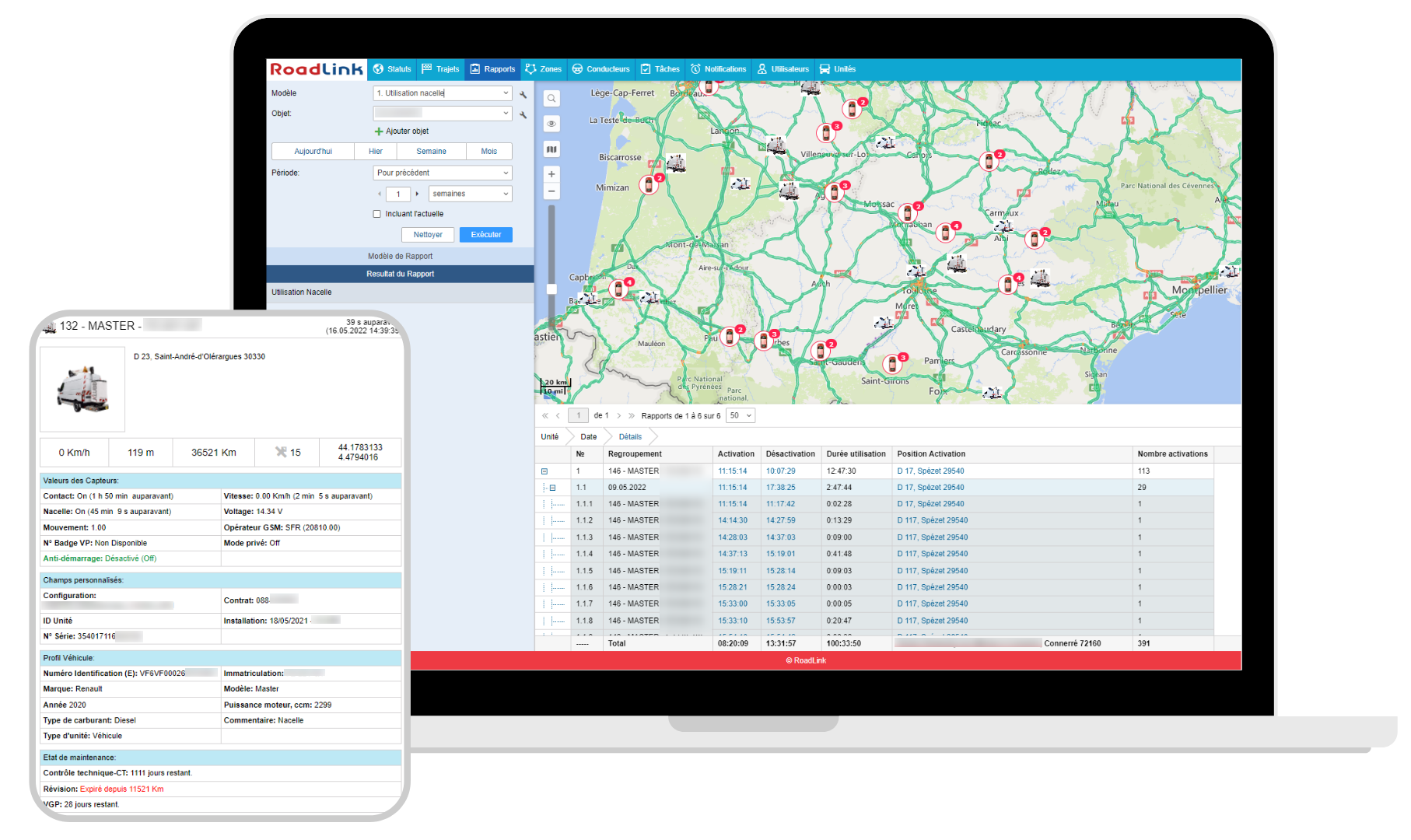Image resolution: width=1411 pixels, height=840 pixels.
Task: Select the Semaine period button
Action: click(x=432, y=152)
